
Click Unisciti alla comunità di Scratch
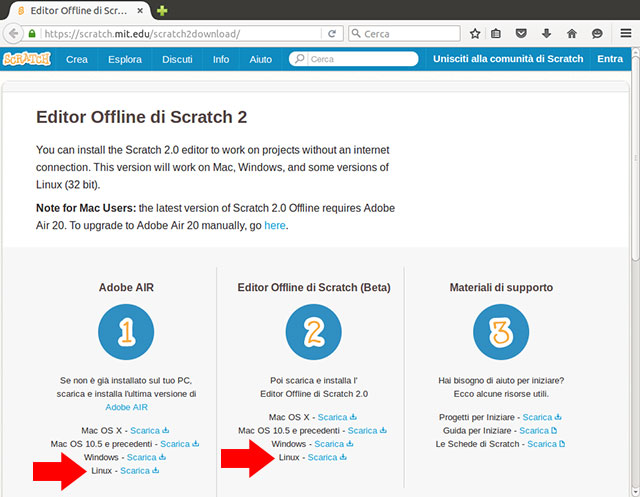[508, 59]
